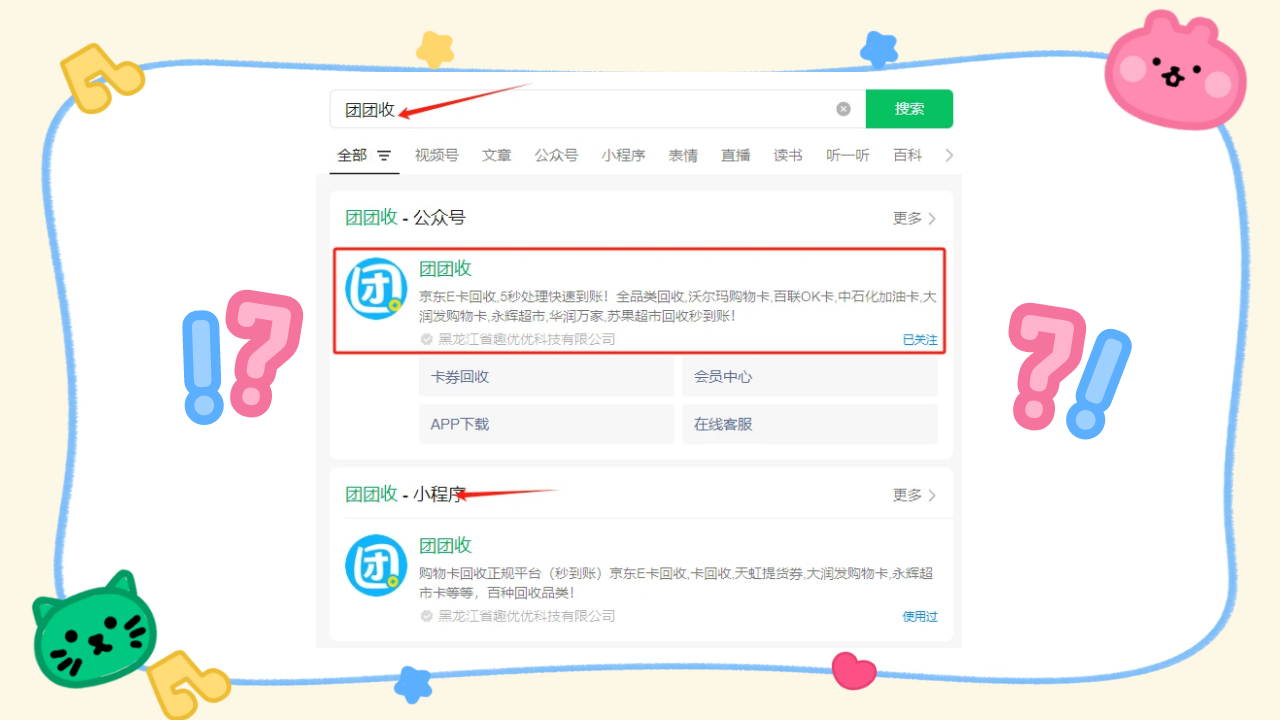Click the 团团收 小程序 avatar logo
This screenshot has width=1280, height=720.
pos(376,566)
